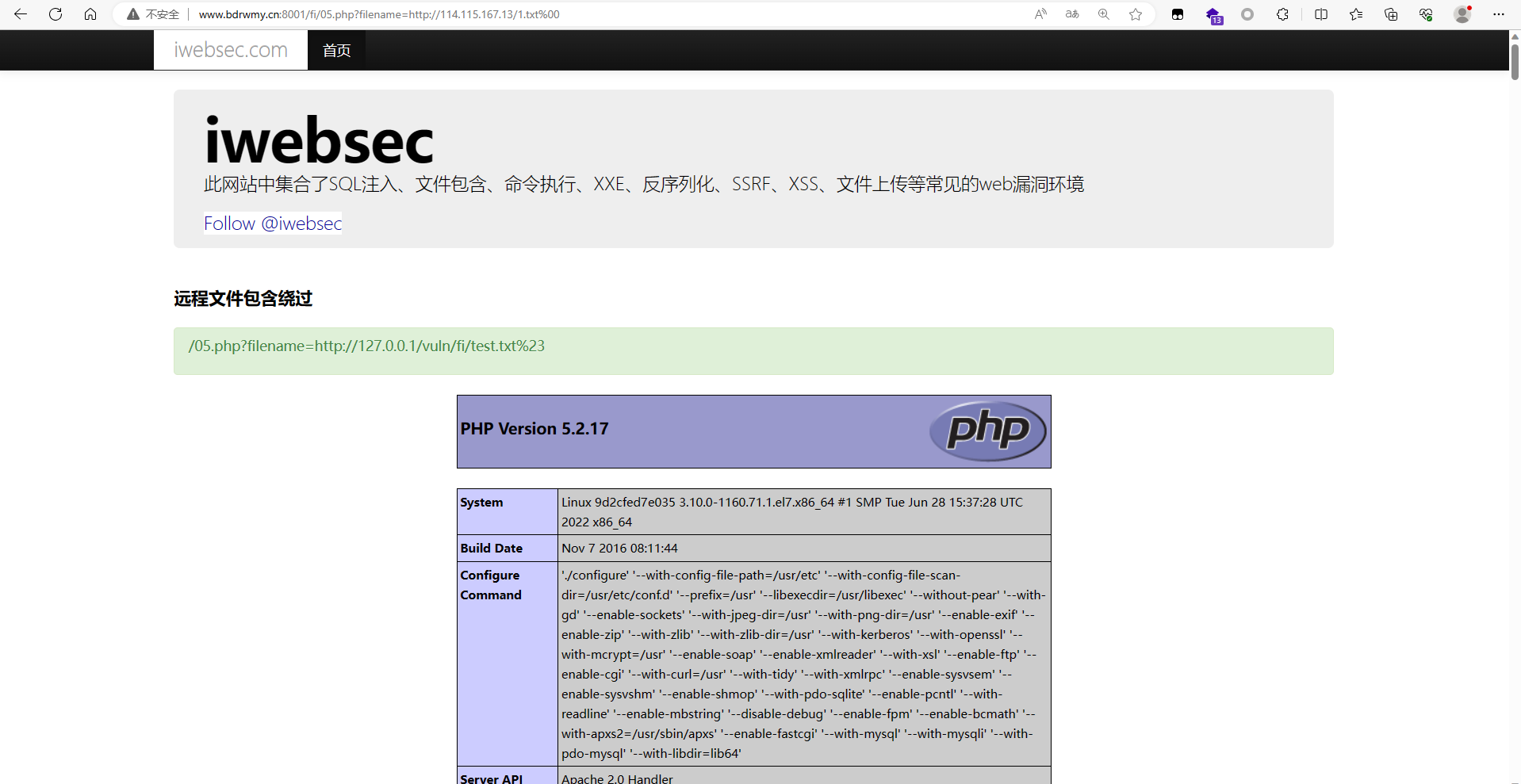The image size is (1521, 784).
Task: Open the Read aloud tool
Action: 1040,14
